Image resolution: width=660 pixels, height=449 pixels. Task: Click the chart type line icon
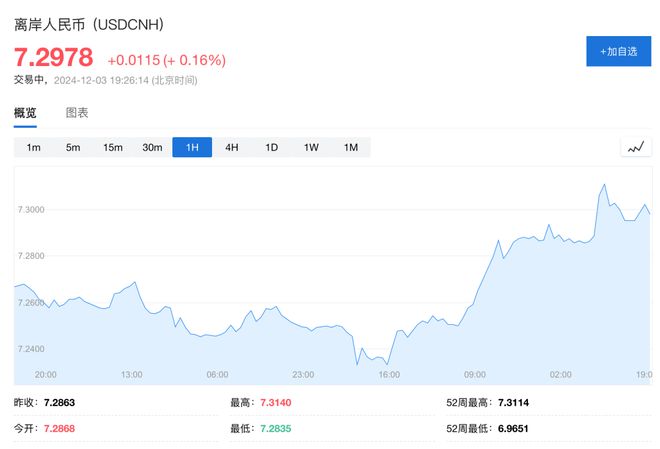pos(636,148)
